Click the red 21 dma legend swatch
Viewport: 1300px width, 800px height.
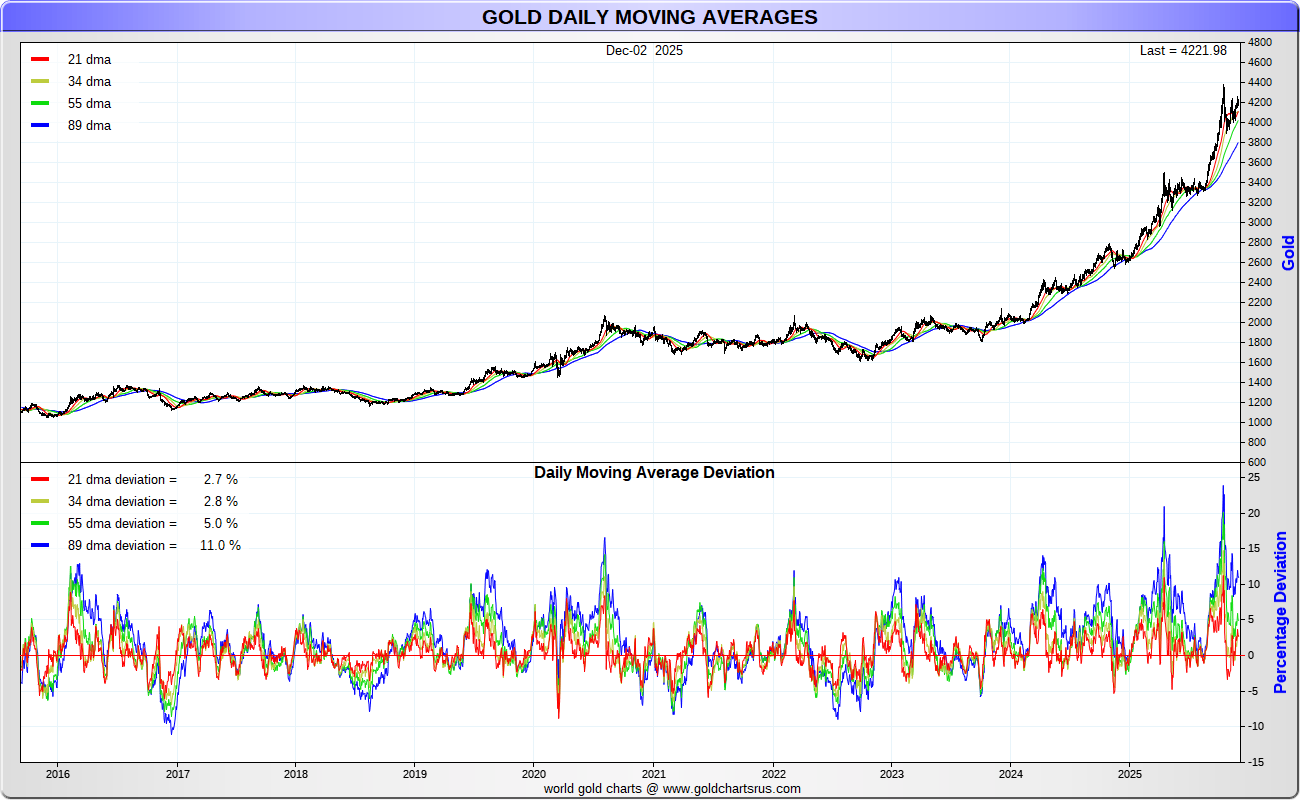40,60
